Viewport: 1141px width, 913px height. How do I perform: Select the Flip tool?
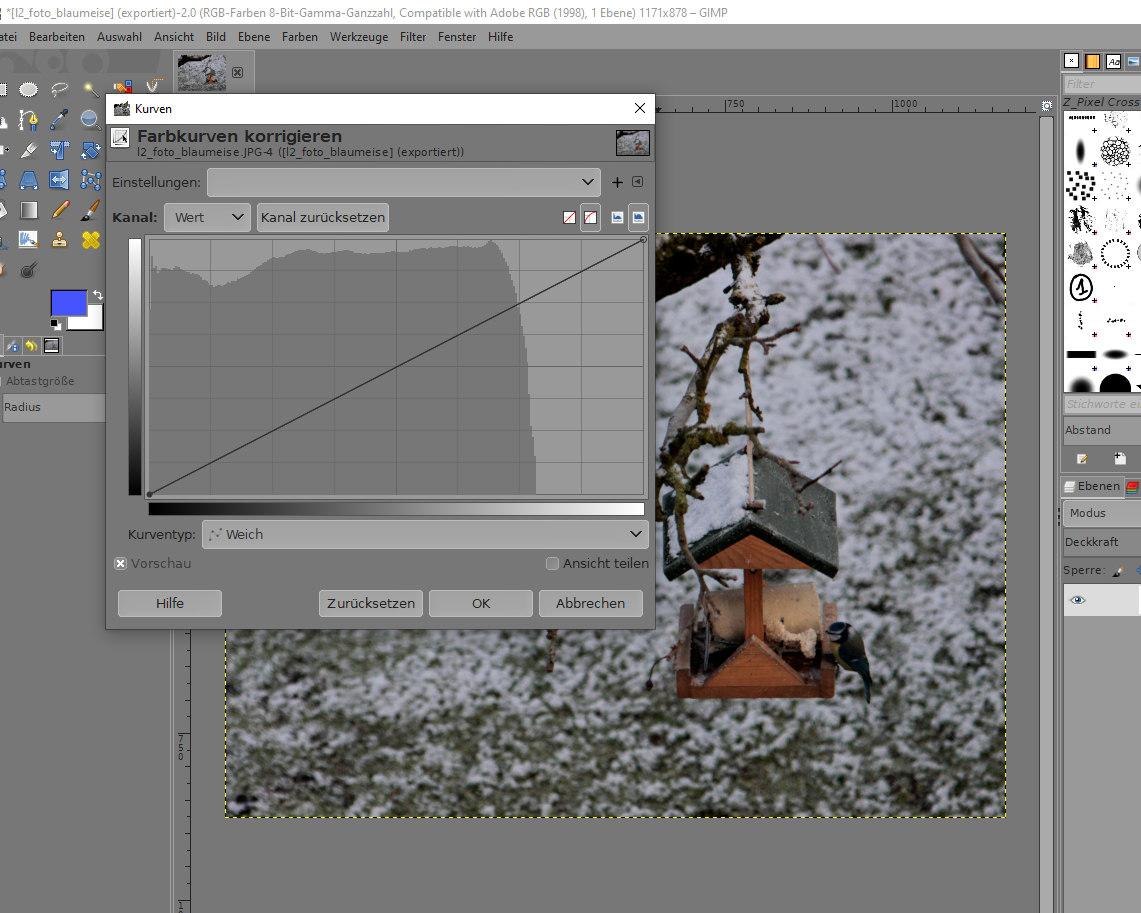60,180
